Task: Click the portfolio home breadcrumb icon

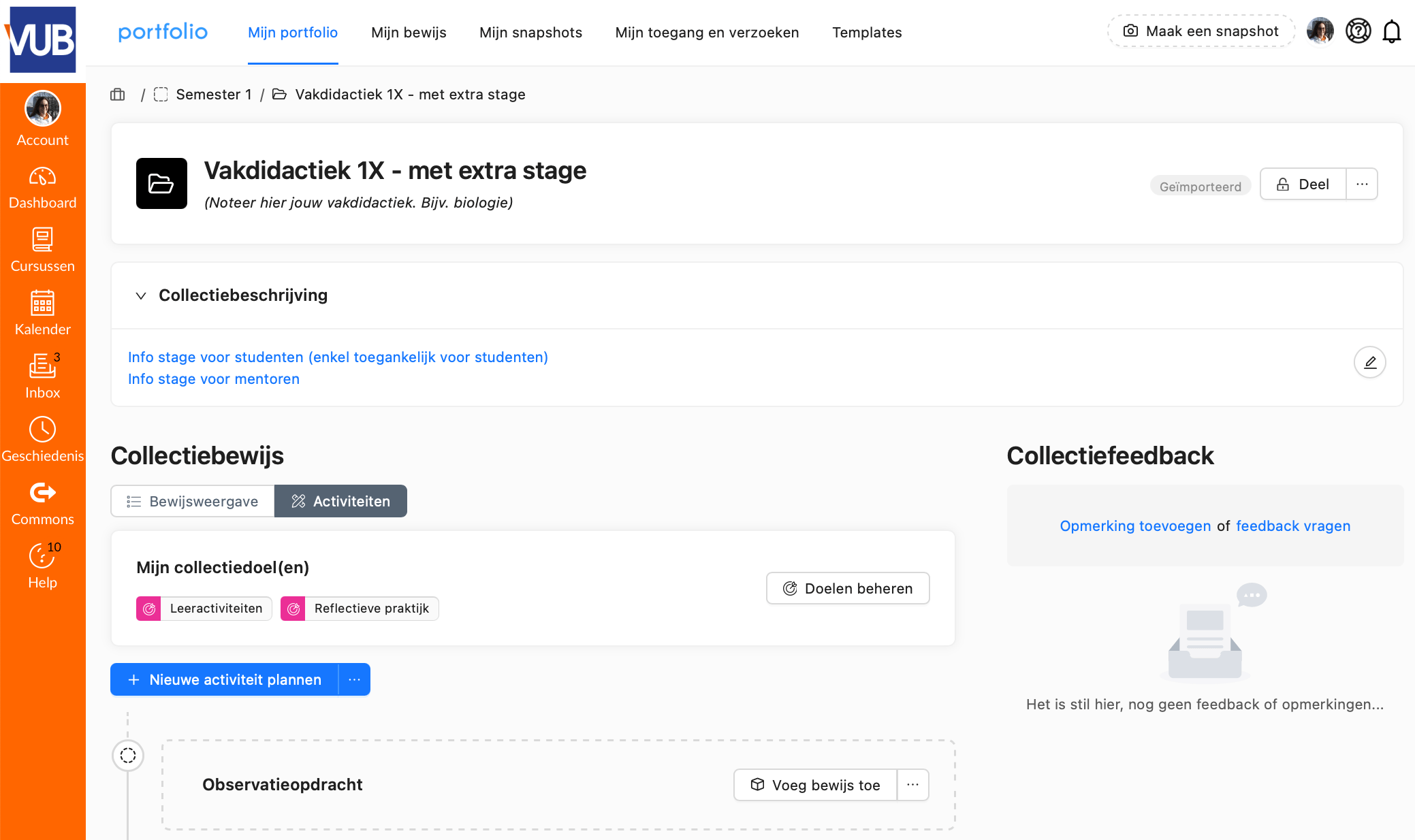Action: tap(118, 95)
